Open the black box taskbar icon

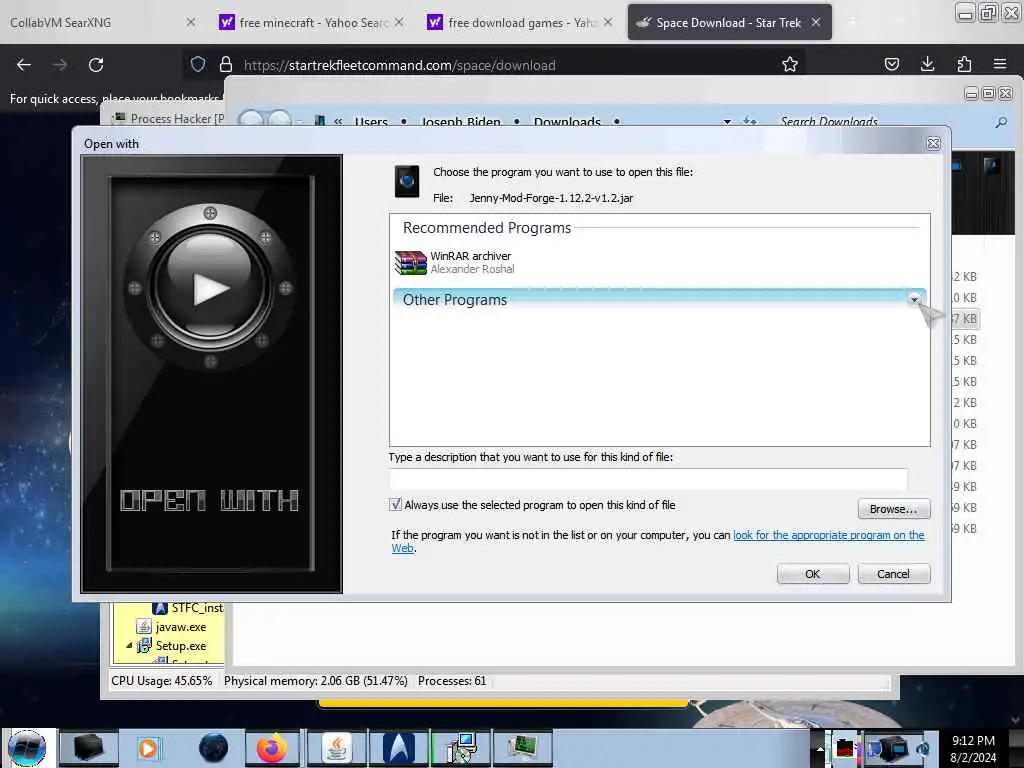89,748
